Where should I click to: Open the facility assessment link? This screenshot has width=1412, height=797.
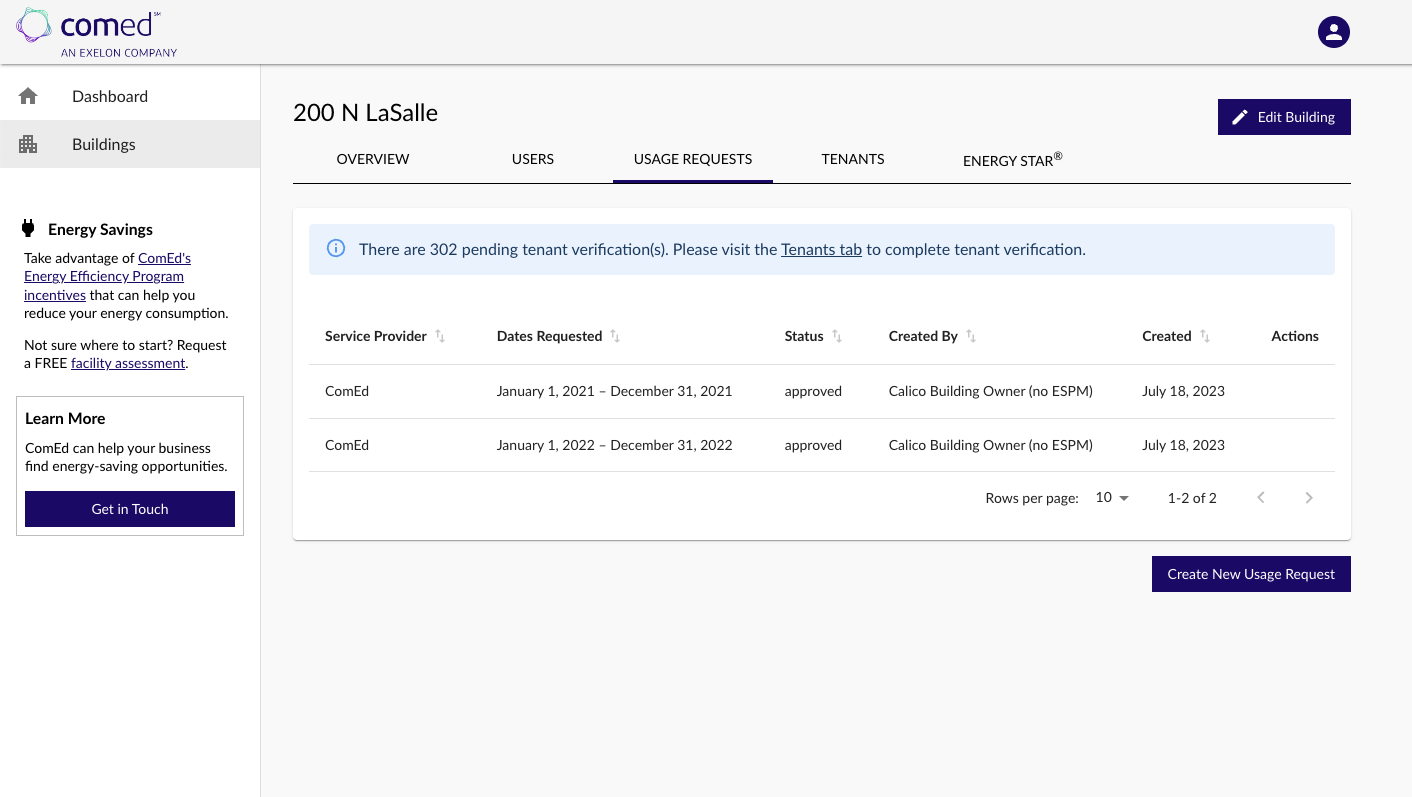pos(128,363)
